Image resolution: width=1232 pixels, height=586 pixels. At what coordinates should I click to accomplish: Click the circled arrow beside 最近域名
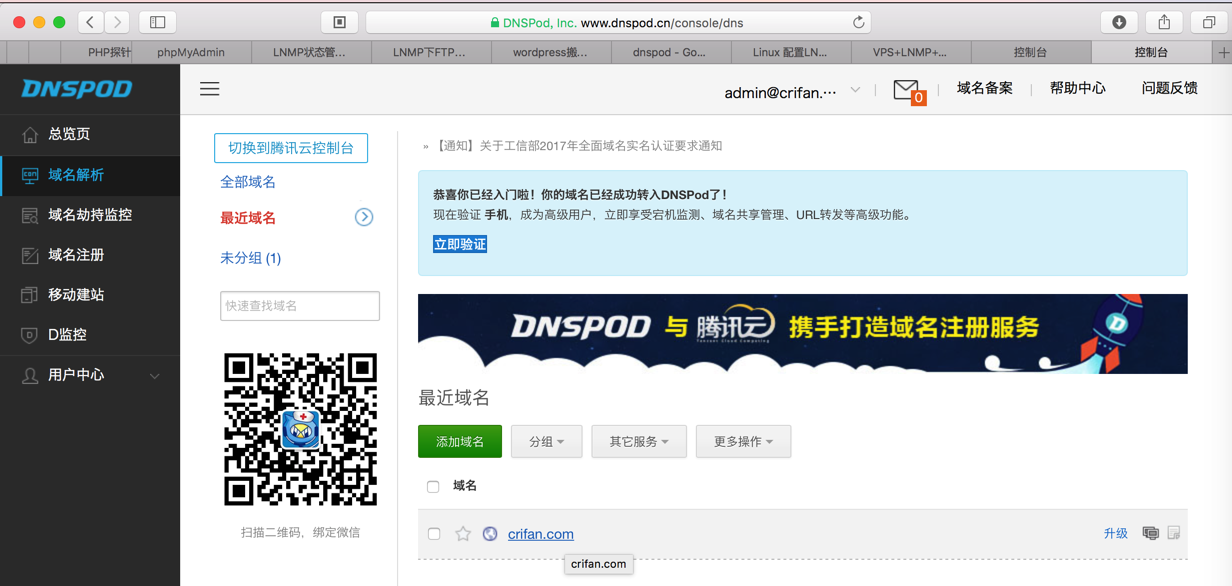[x=364, y=217]
